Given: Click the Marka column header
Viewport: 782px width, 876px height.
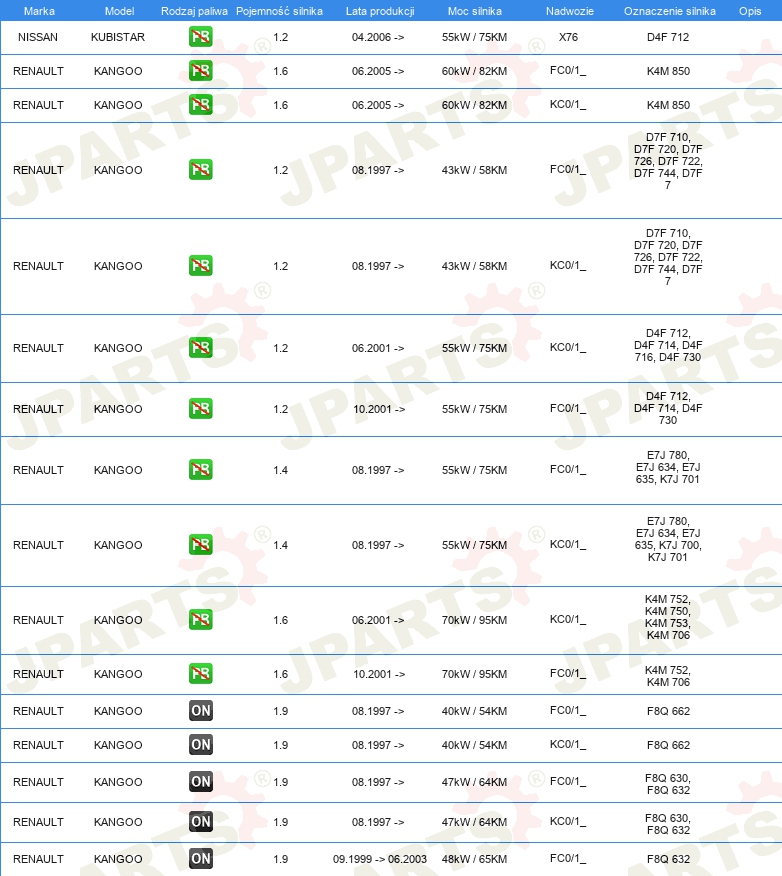Looking at the screenshot, I should (39, 11).
